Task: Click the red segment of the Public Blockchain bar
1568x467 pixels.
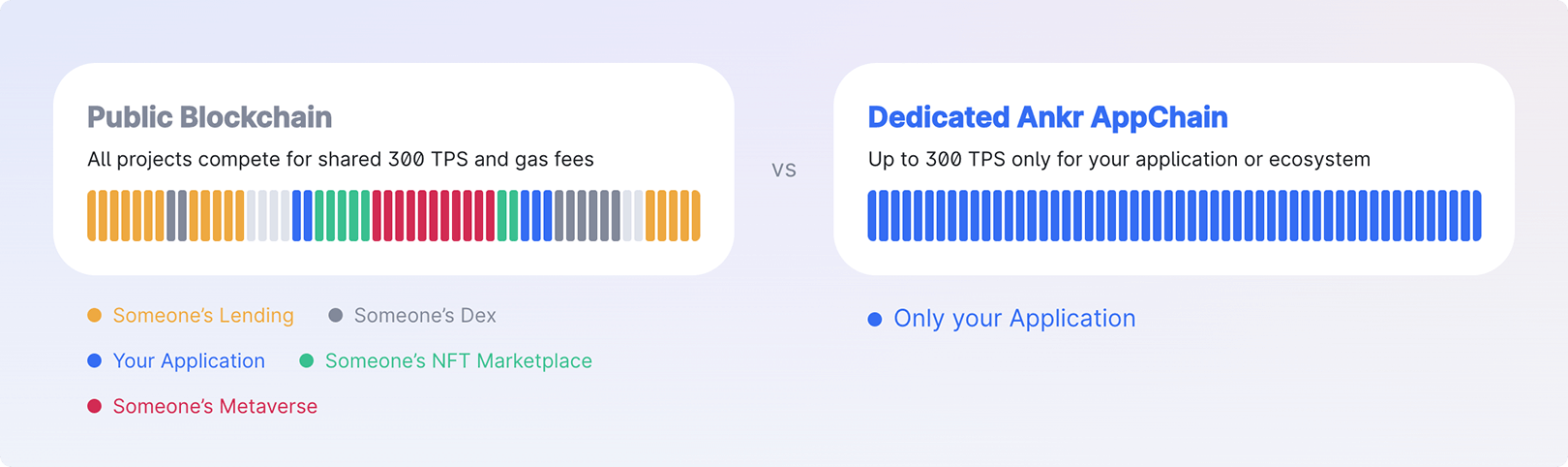Action: tap(434, 215)
